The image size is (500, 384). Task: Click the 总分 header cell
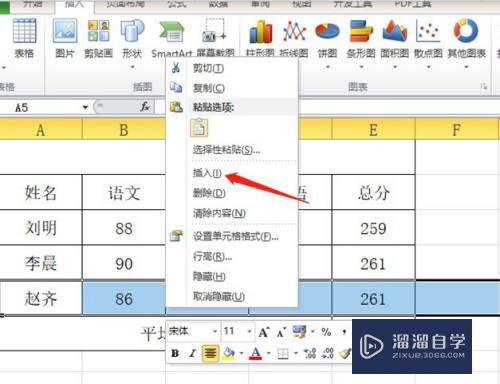click(373, 193)
